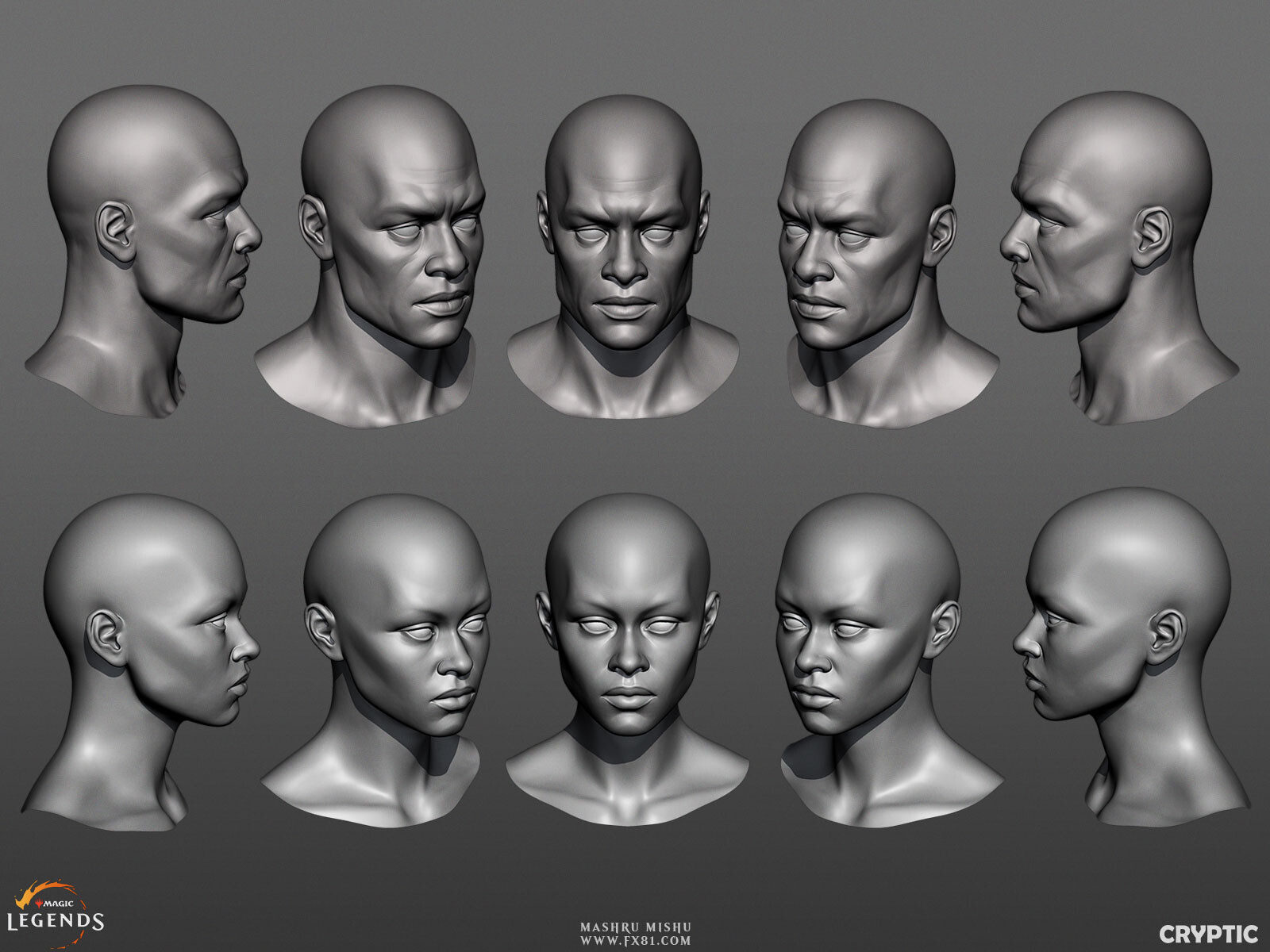Select the female three-quarter head beside front view, left side
Image resolution: width=1270 pixels, height=952 pixels.
pyautogui.click(x=375, y=662)
